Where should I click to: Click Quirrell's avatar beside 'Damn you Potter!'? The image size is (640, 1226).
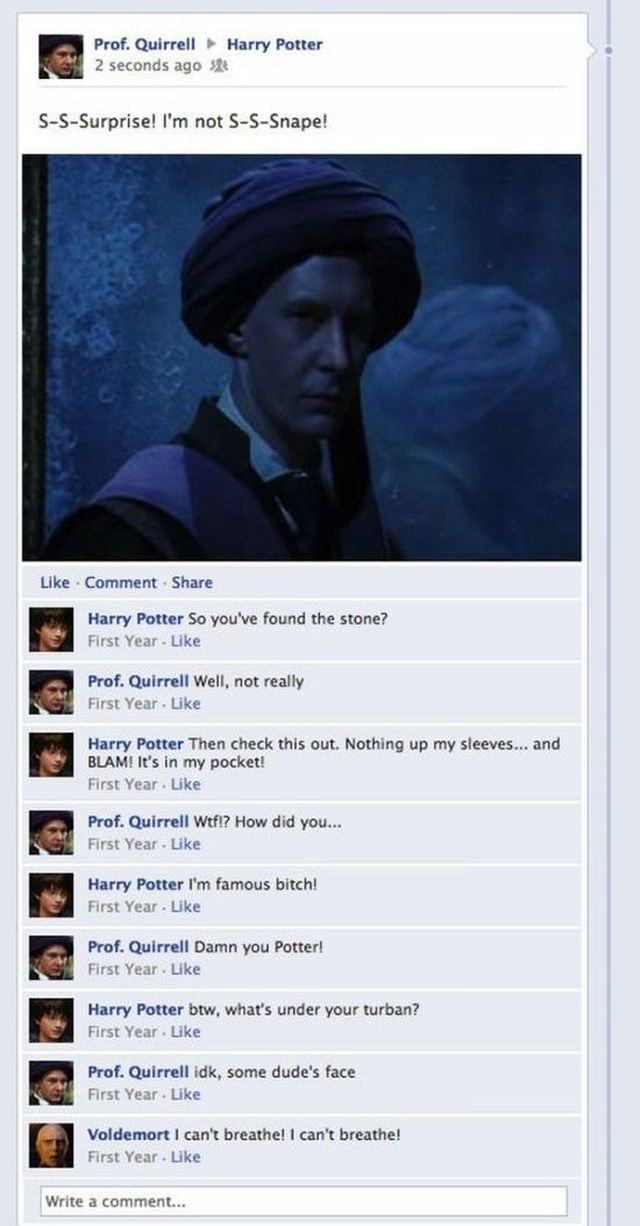tap(50, 956)
